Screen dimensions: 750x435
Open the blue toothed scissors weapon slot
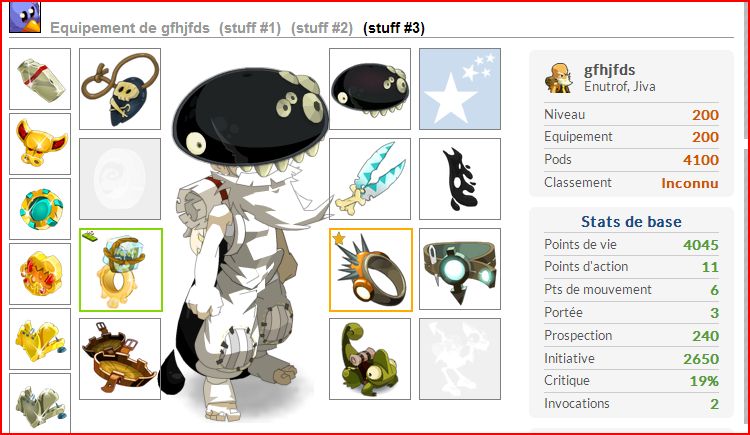click(x=370, y=179)
